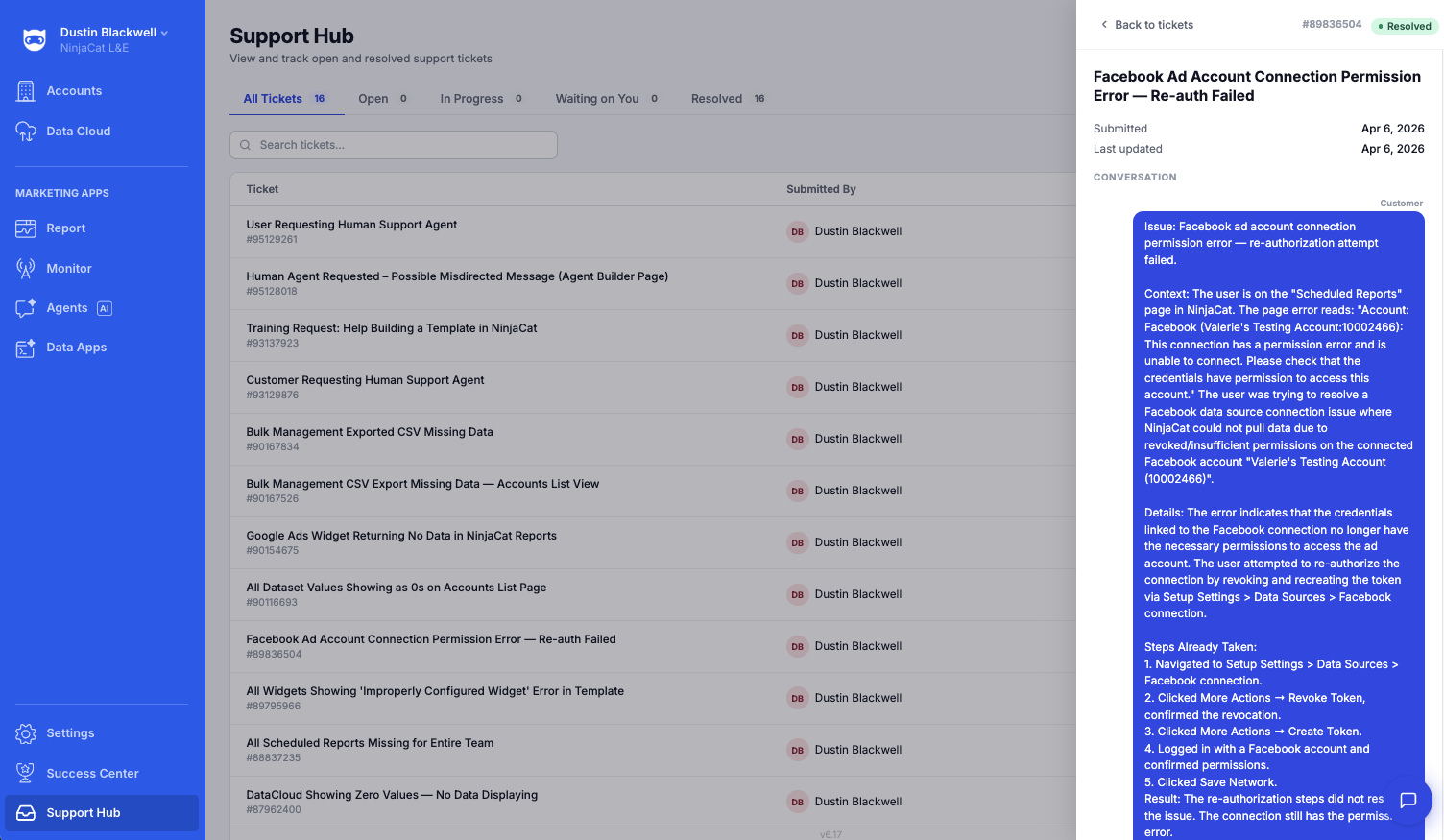Click the Ticket column header
Viewport: 1444px width, 840px height.
coord(262,189)
